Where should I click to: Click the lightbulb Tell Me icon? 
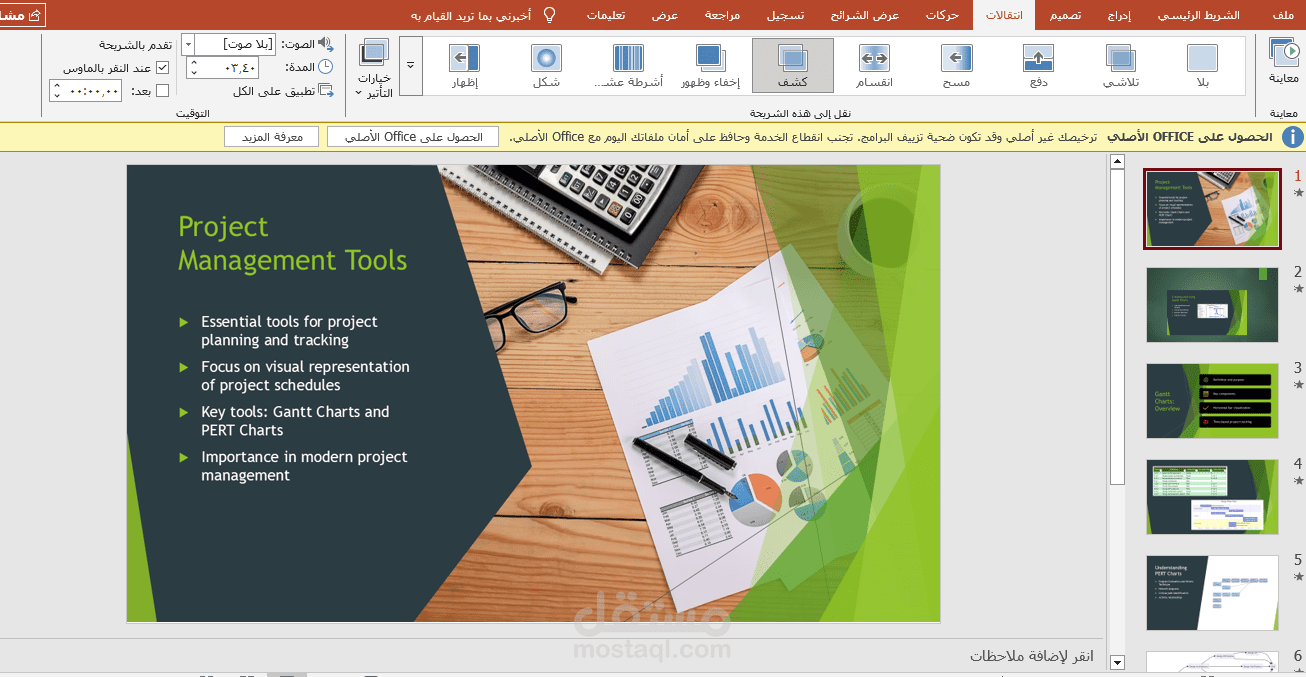pos(548,15)
